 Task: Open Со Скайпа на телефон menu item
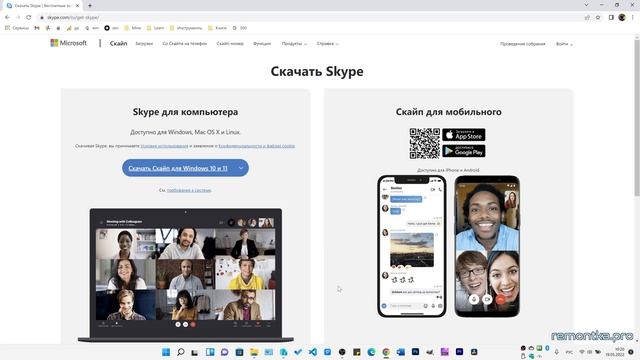(184, 43)
